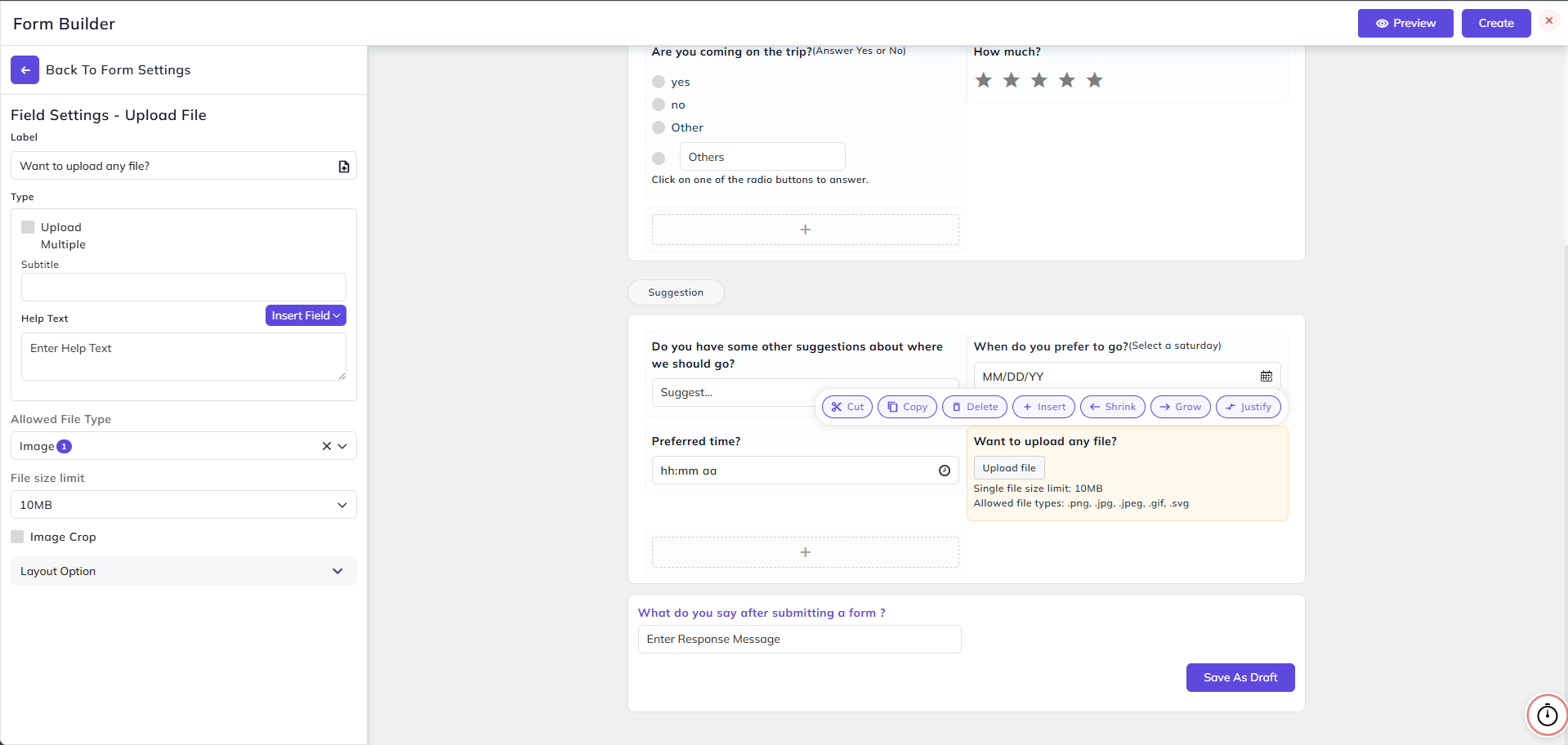Click the Preview button

point(1405,23)
